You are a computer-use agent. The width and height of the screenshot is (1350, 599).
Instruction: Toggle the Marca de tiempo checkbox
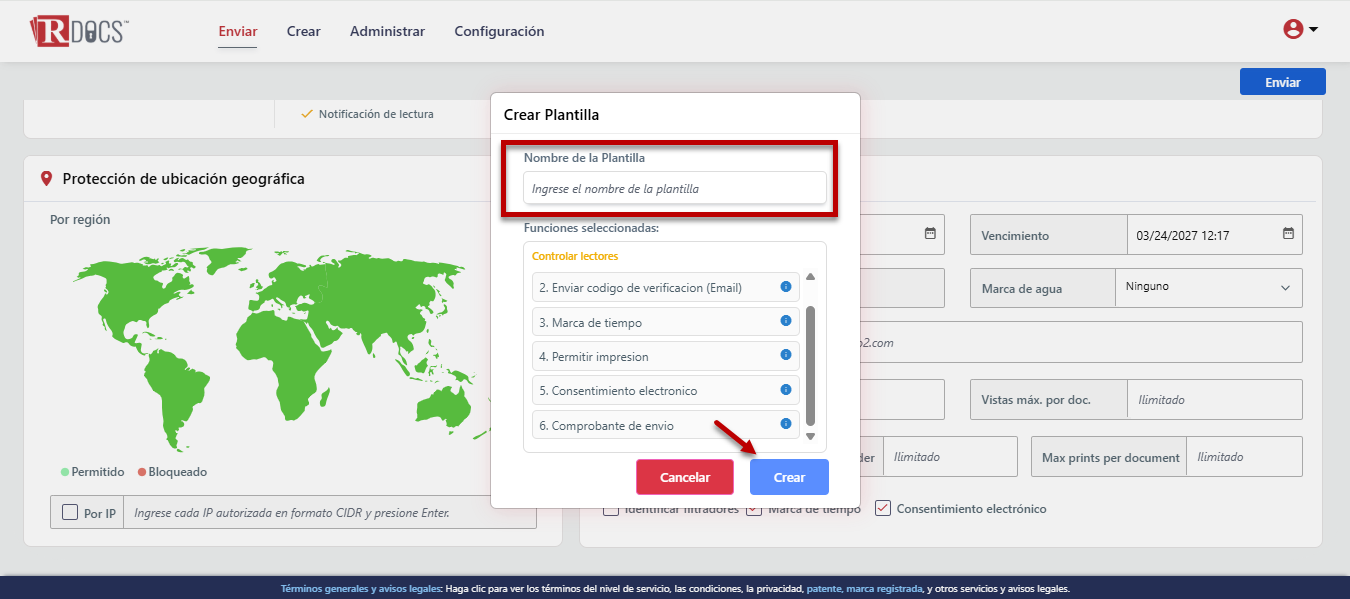pyautogui.click(x=754, y=509)
